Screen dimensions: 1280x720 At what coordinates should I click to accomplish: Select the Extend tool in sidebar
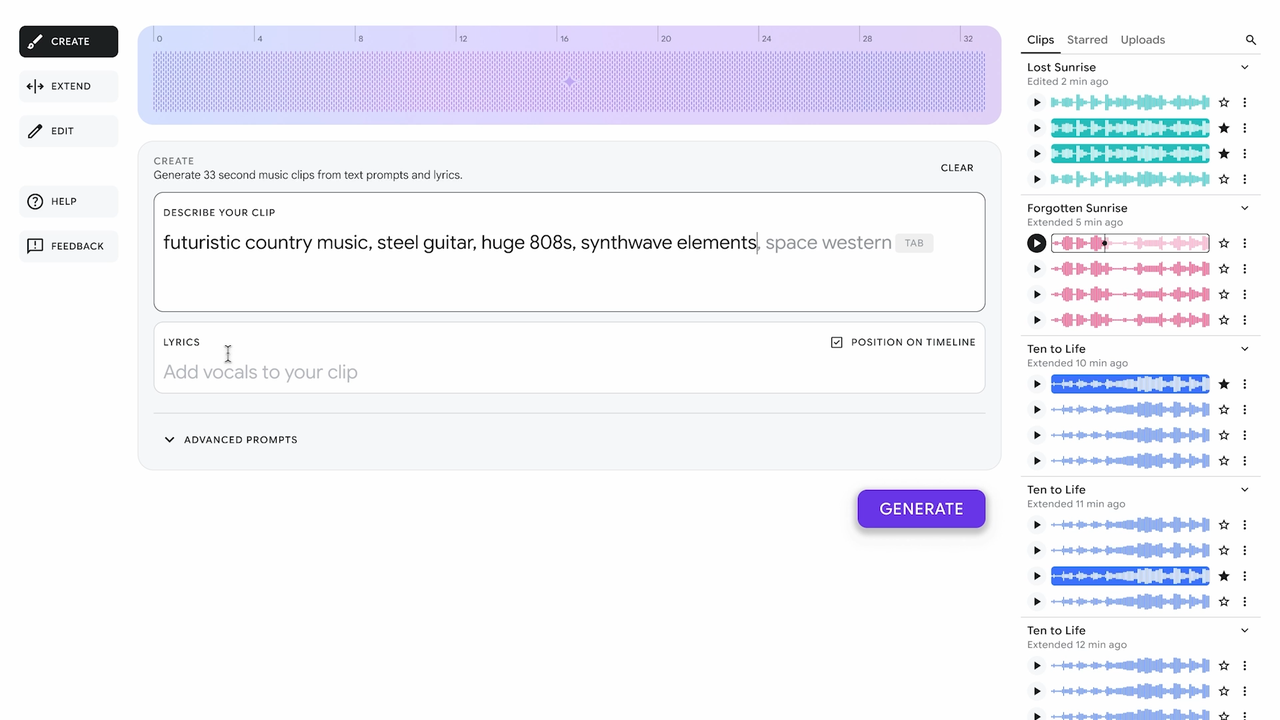coord(69,86)
